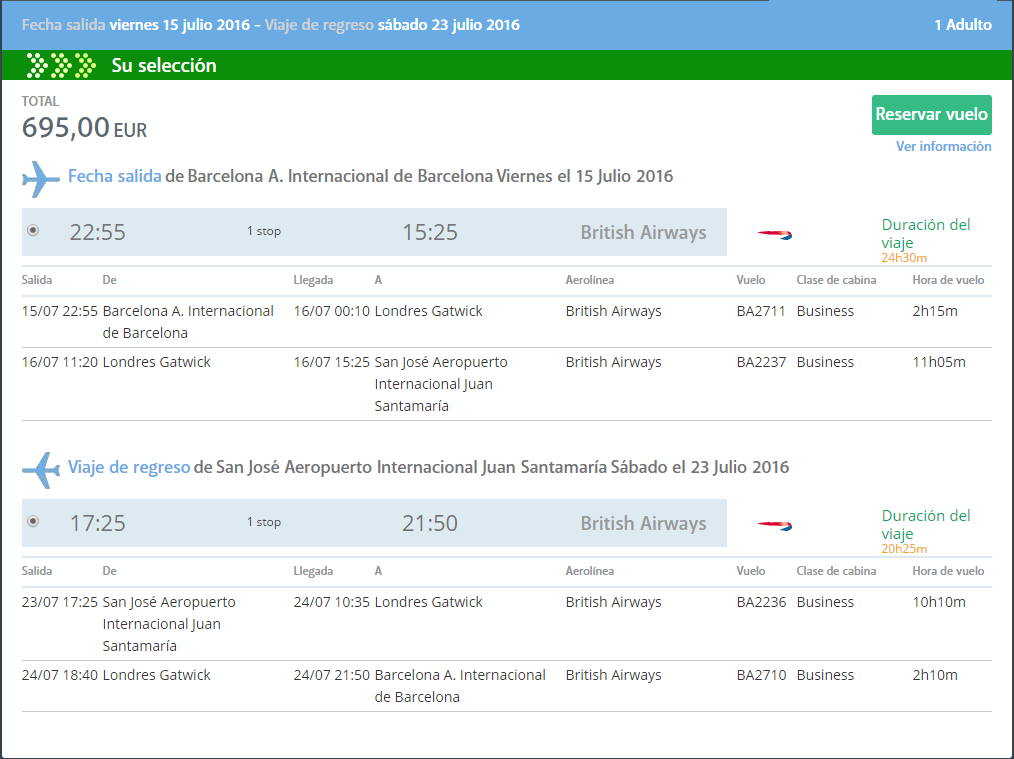Viewport: 1014px width, 759px height.
Task: Click the 15/07 22:55 departure cell
Action: pos(59,311)
